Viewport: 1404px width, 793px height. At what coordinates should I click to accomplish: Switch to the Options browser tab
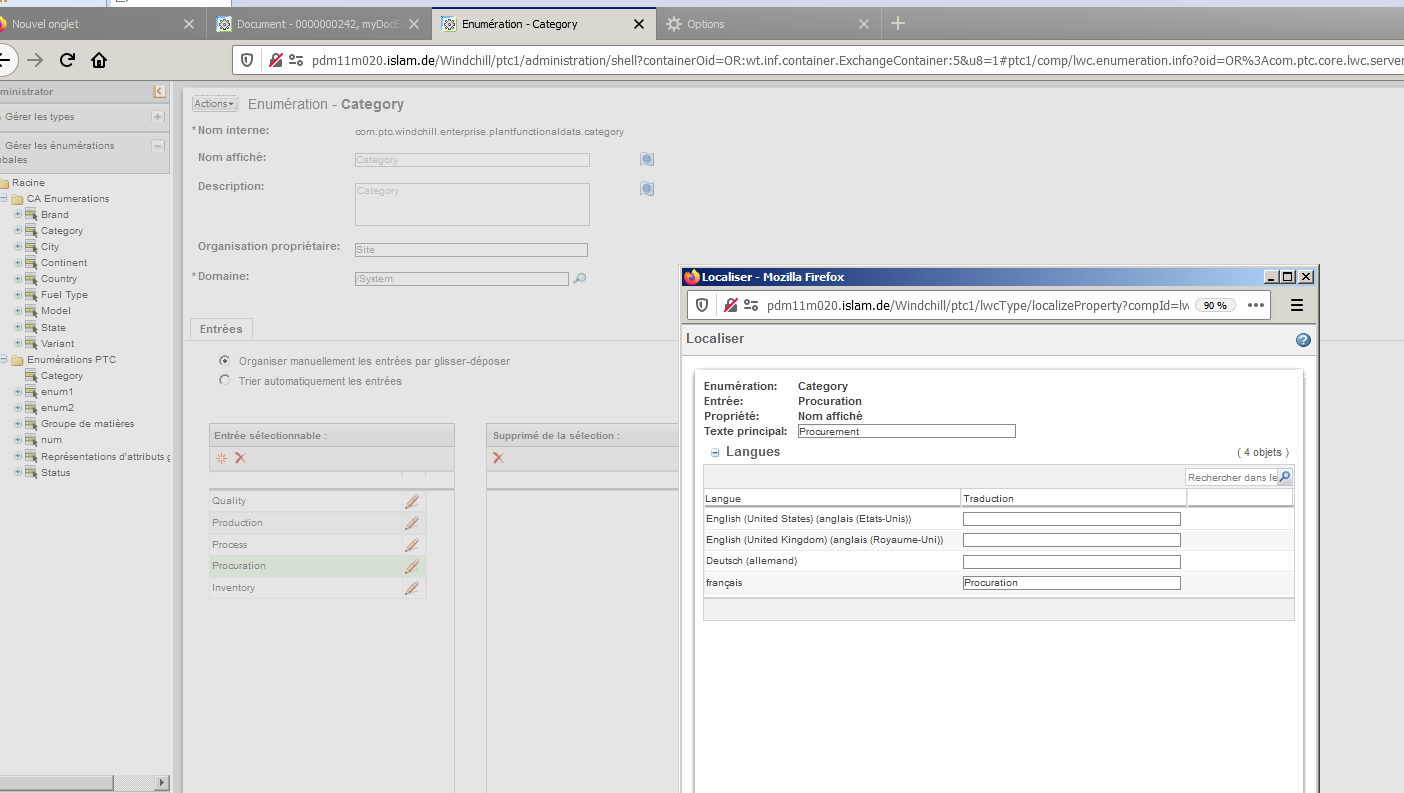[x=706, y=24]
